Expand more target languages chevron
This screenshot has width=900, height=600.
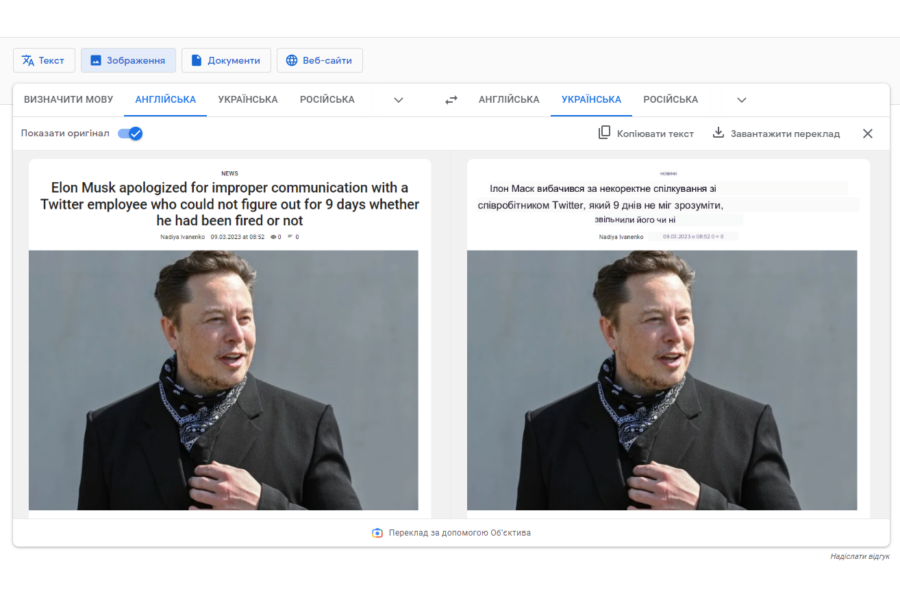742,100
